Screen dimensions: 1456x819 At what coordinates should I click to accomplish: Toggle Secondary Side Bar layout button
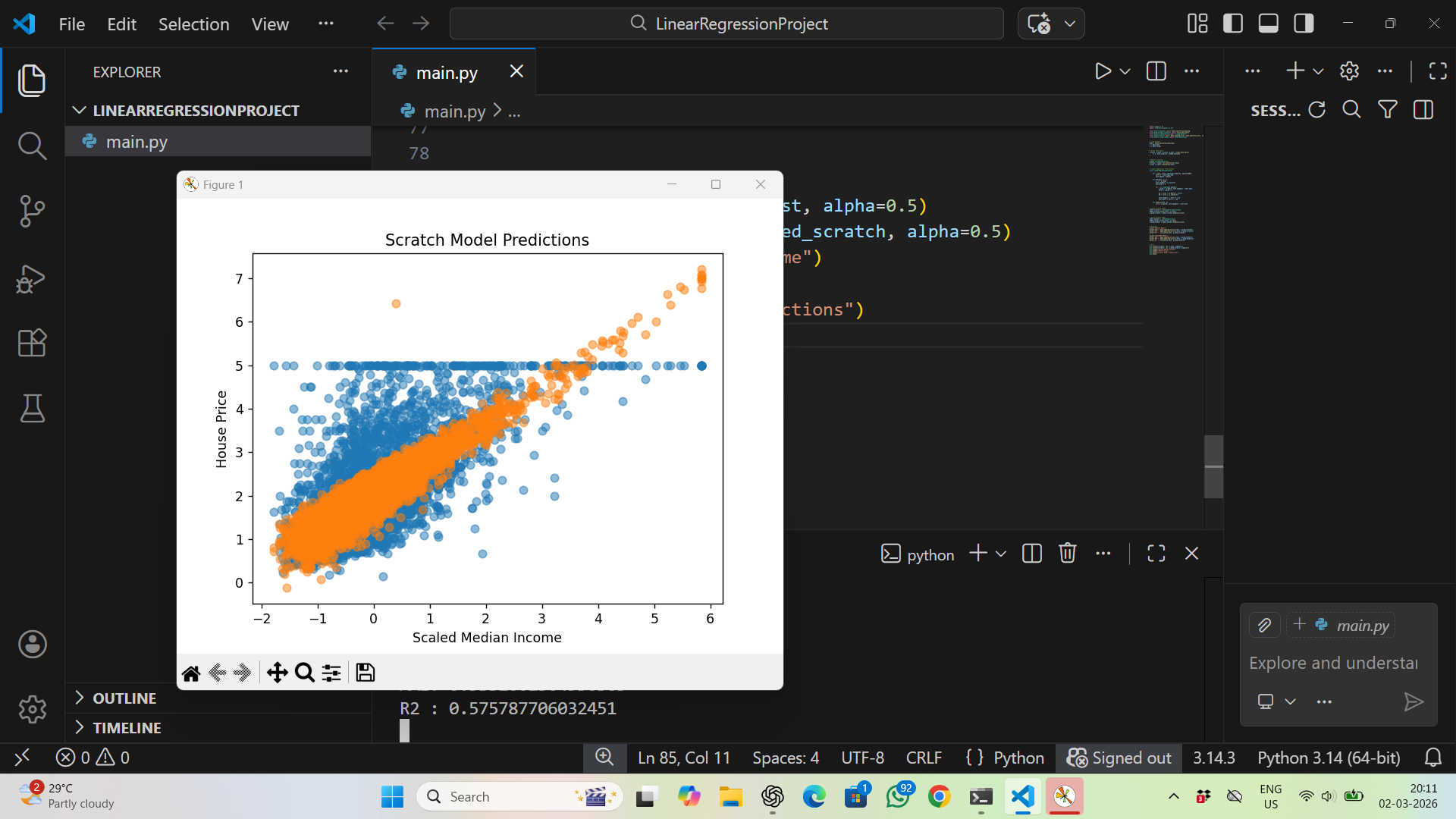click(x=1304, y=24)
